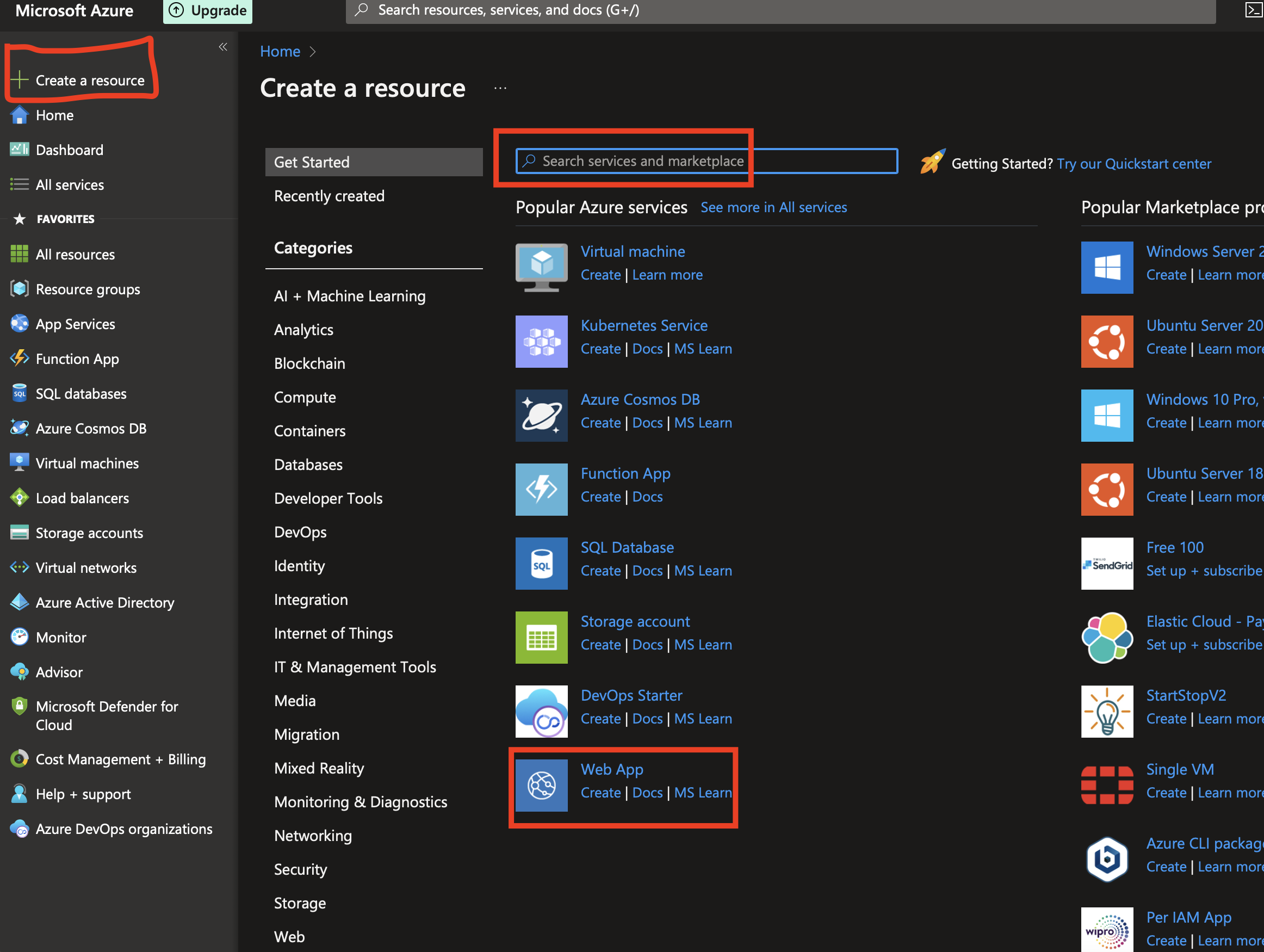Select the Databases category

308,465
